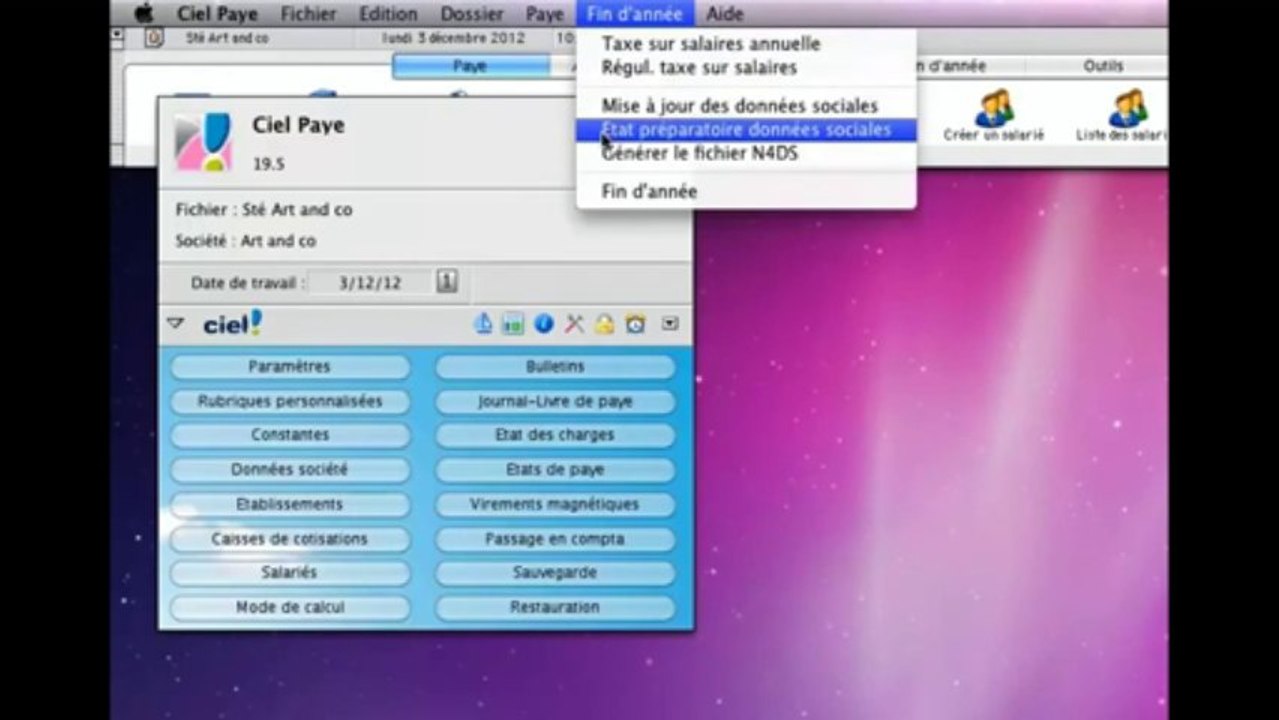Screen dimensions: 1279x720
Task: Open the calendar next to Date de travail
Action: pyautogui.click(x=447, y=282)
